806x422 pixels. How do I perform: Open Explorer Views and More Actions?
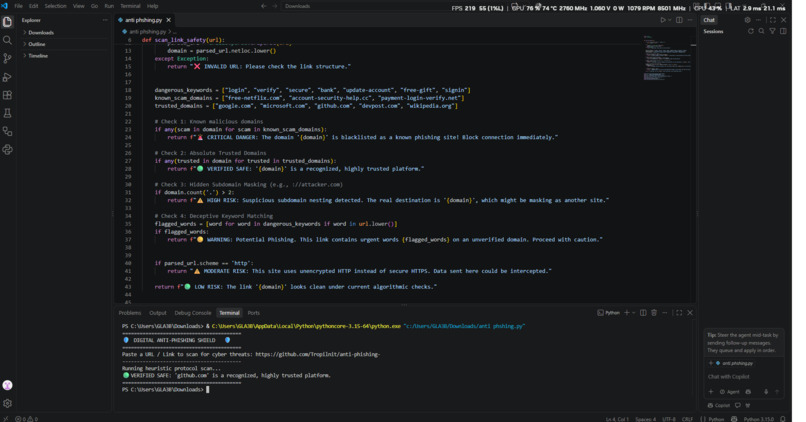pyautogui.click(x=105, y=20)
